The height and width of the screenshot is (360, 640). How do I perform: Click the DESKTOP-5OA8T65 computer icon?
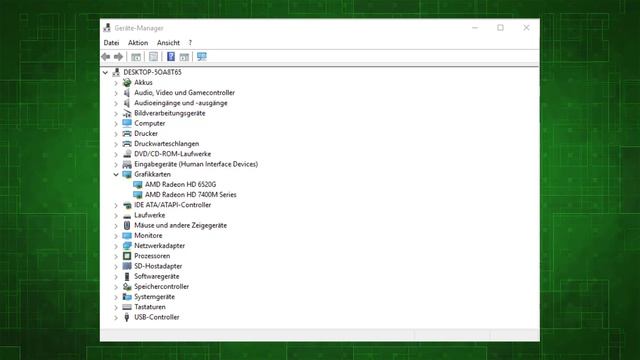click(116, 72)
